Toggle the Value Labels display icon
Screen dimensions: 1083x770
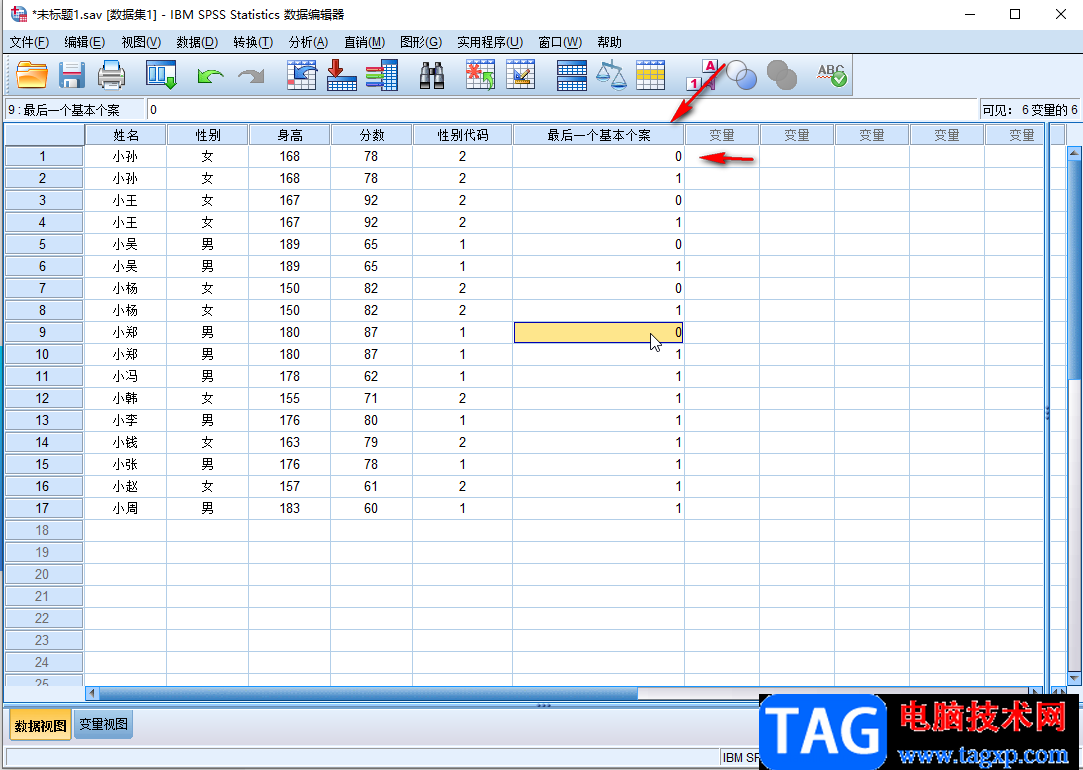coord(702,75)
